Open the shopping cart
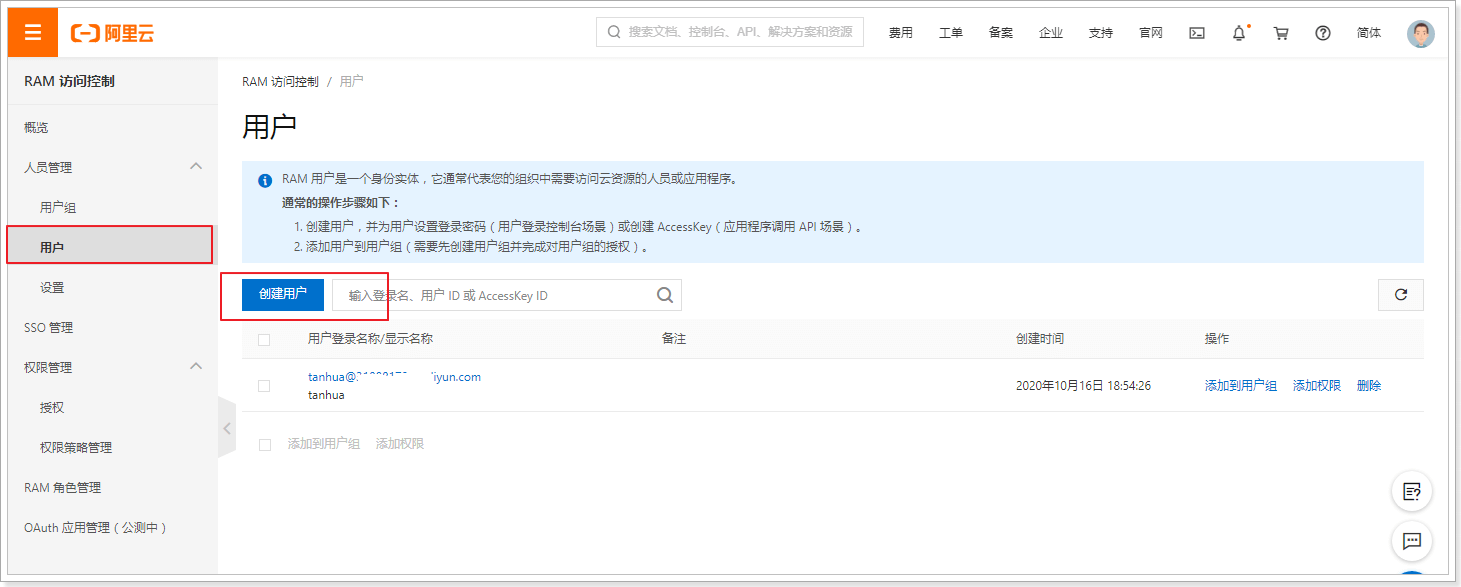This screenshot has height=587, width=1461. [1280, 32]
